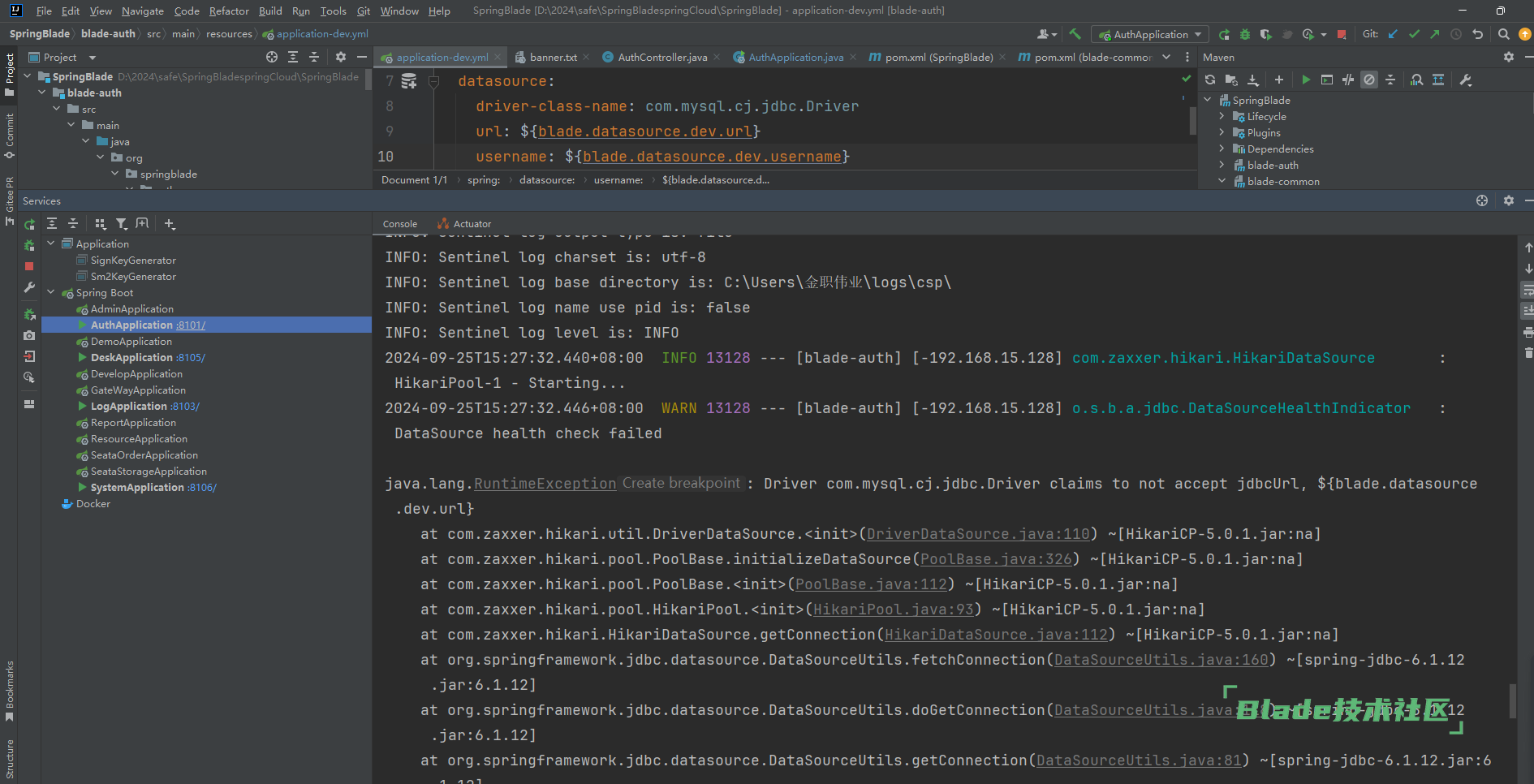
Task: Click Create breakpoint in console
Action: [681, 483]
